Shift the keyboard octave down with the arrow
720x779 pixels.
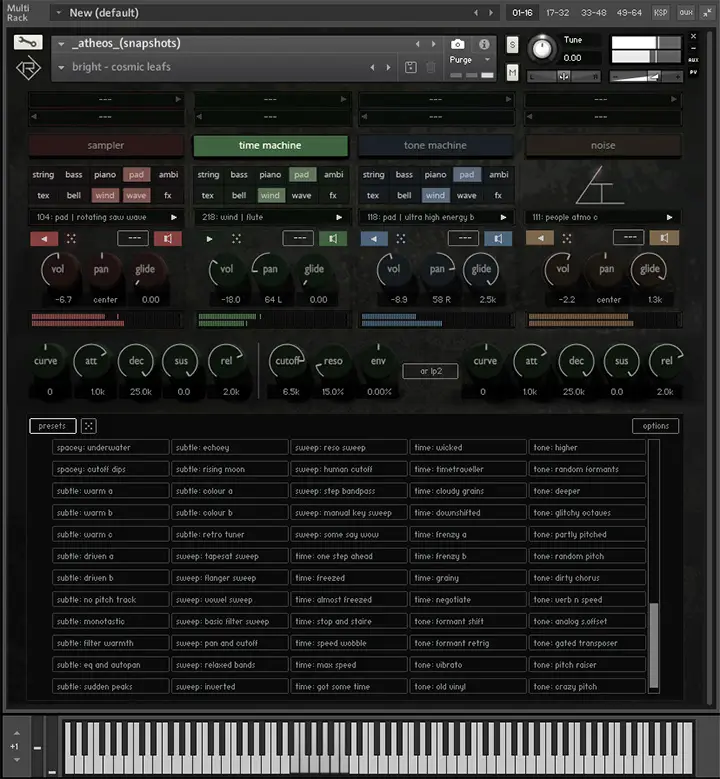click(x=17, y=760)
